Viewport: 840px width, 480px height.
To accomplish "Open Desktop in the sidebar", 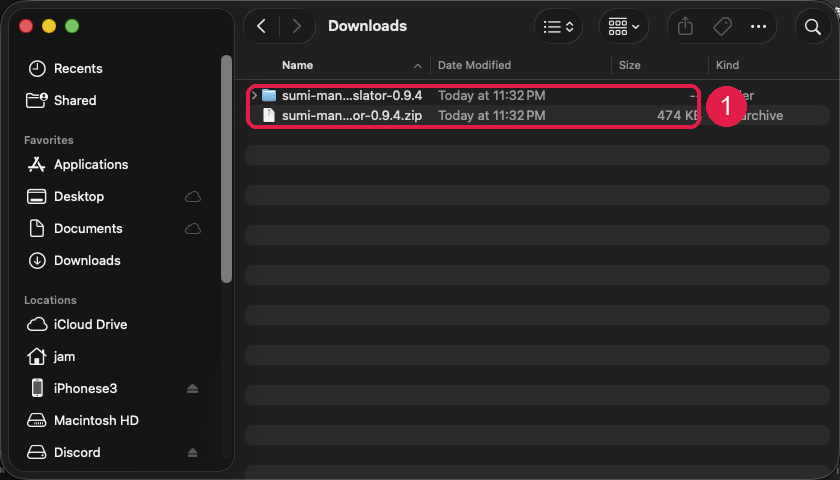I will (x=79, y=197).
